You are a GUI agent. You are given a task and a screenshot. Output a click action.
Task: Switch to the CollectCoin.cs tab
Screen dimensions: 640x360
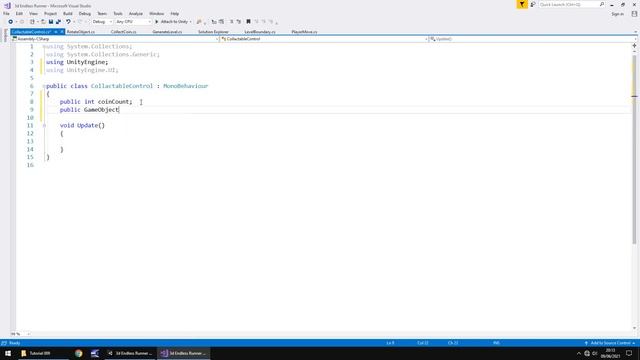tap(123, 32)
